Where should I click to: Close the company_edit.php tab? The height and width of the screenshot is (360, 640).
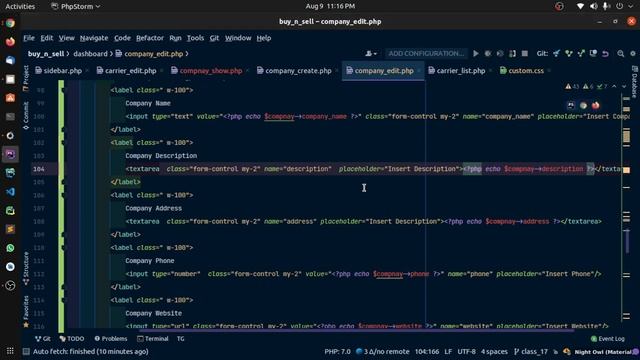tap(419, 71)
